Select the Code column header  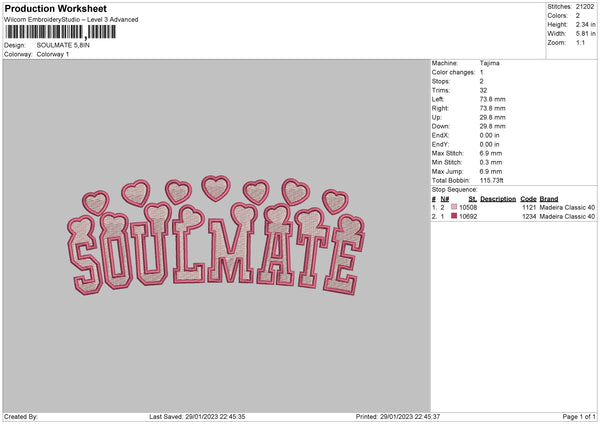tap(529, 199)
